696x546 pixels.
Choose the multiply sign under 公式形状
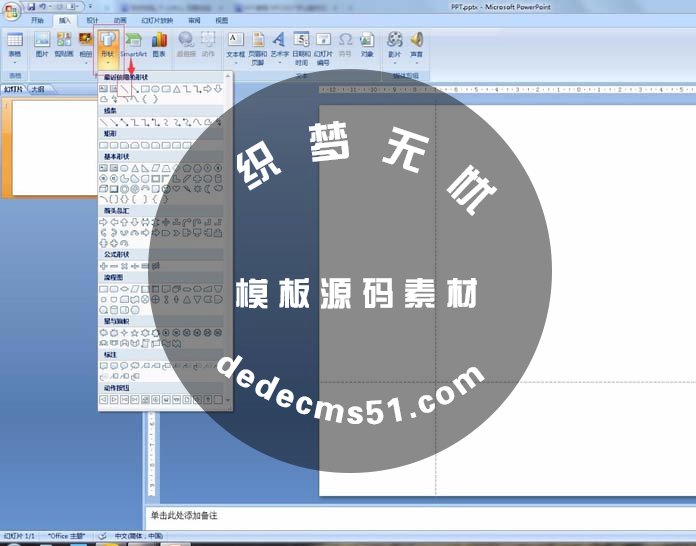click(x=124, y=266)
